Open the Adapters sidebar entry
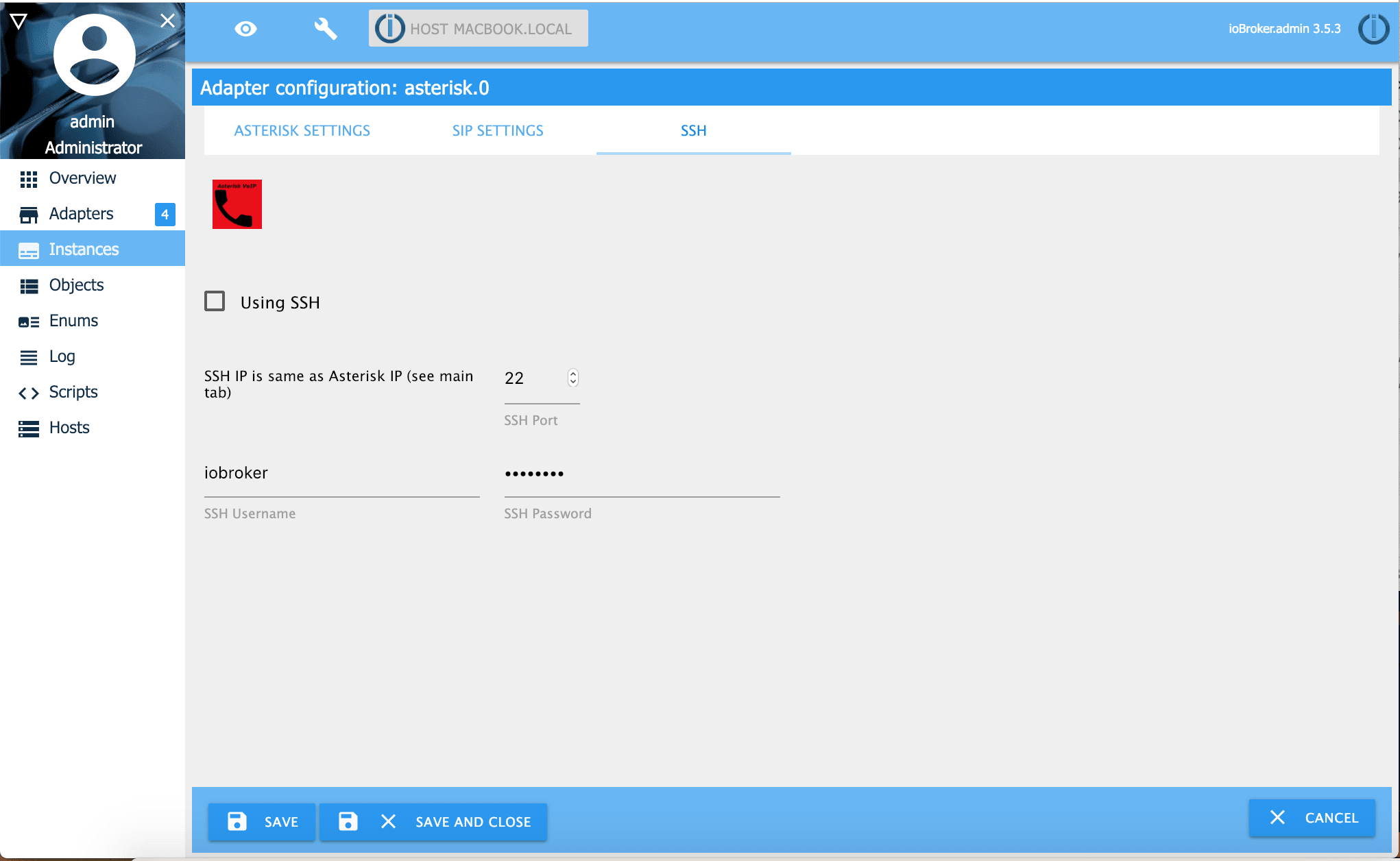Screen dimensions: 1400x861 point(81,214)
